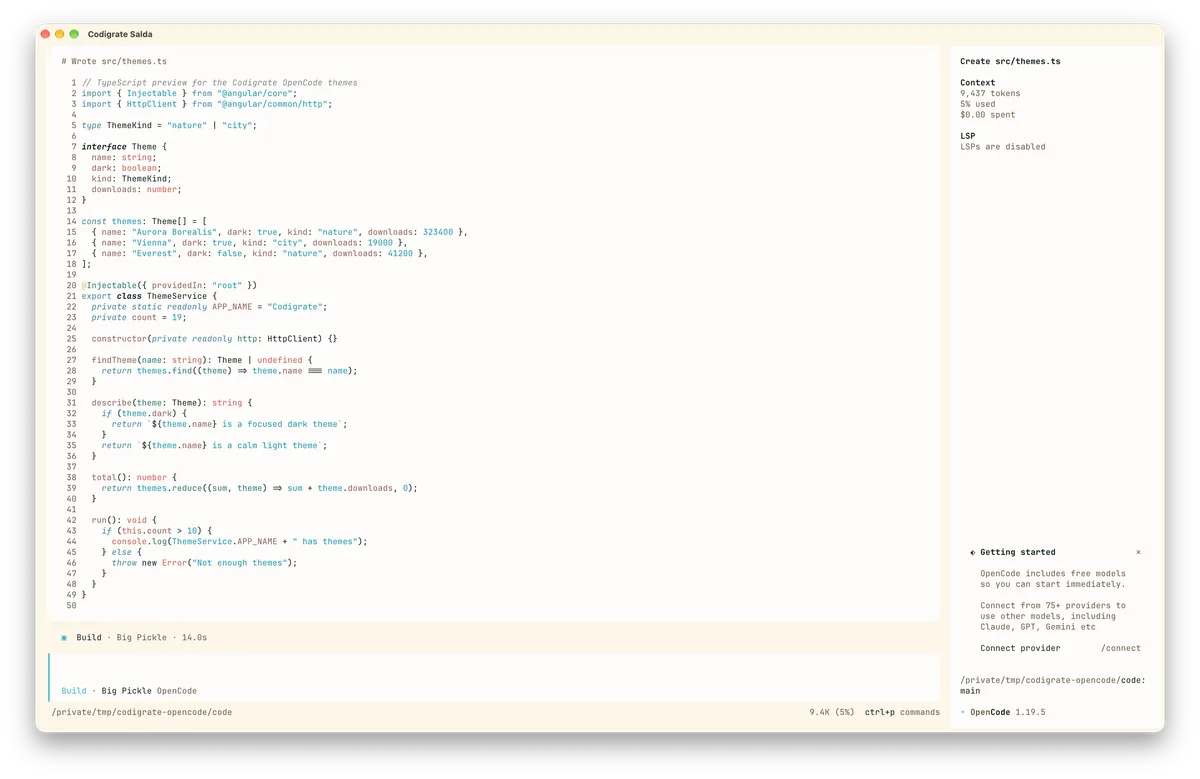The width and height of the screenshot is (1200, 779).
Task: Click the "is a calm light theme" line
Action: (214, 445)
